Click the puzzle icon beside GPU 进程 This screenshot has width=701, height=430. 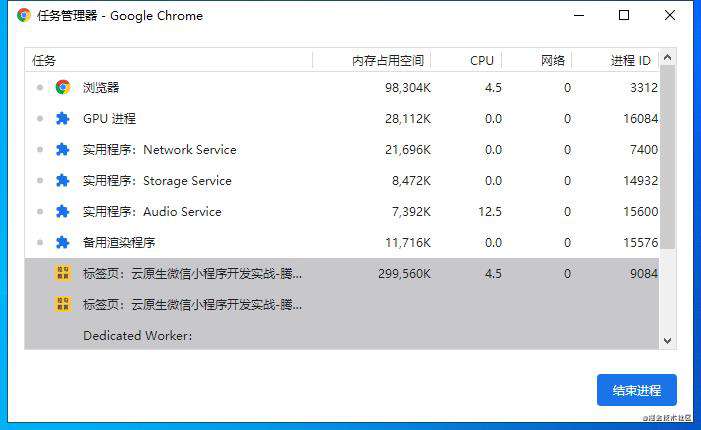click(x=63, y=118)
